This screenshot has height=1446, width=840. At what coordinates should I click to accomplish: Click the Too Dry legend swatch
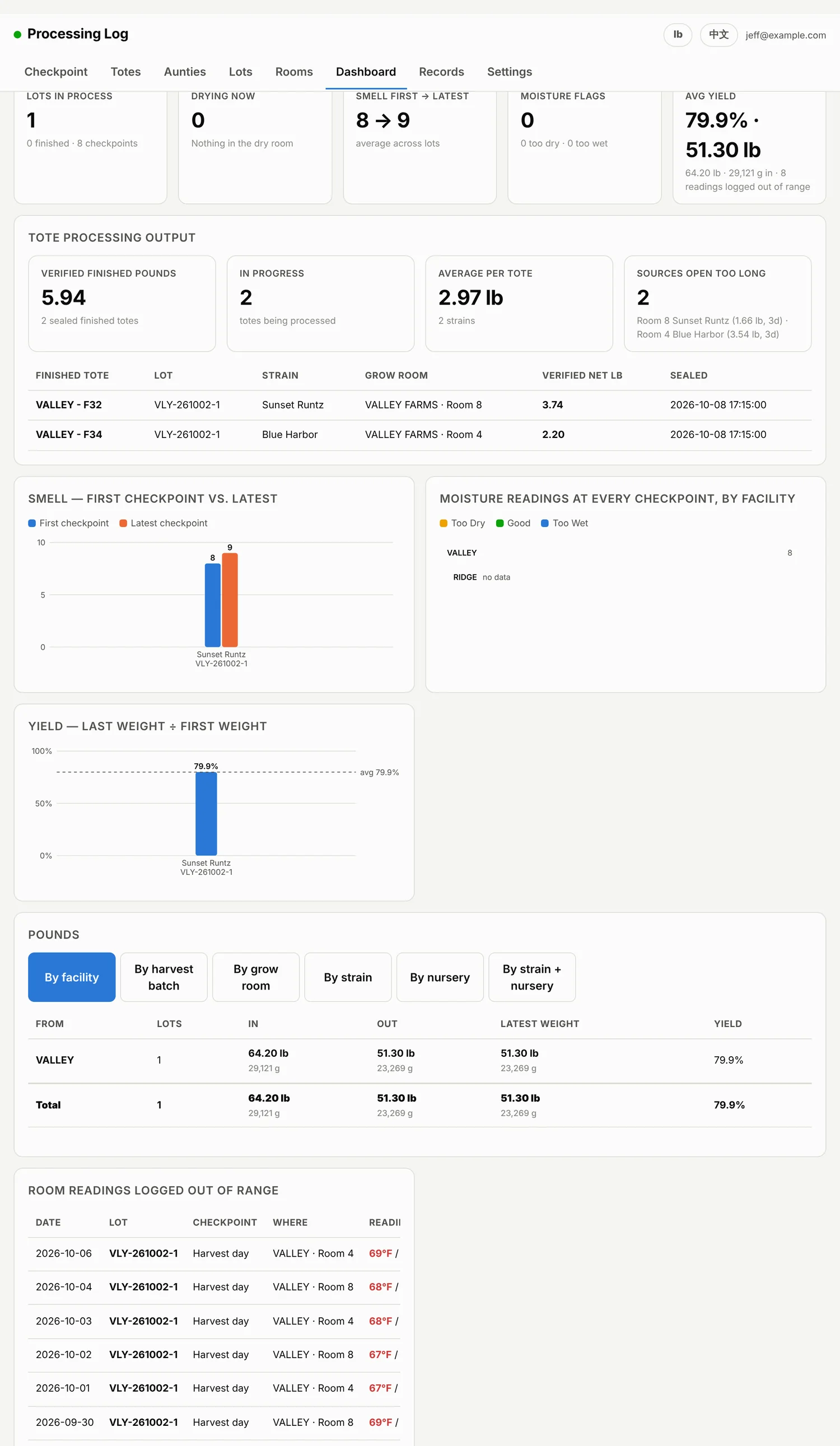coord(444,523)
